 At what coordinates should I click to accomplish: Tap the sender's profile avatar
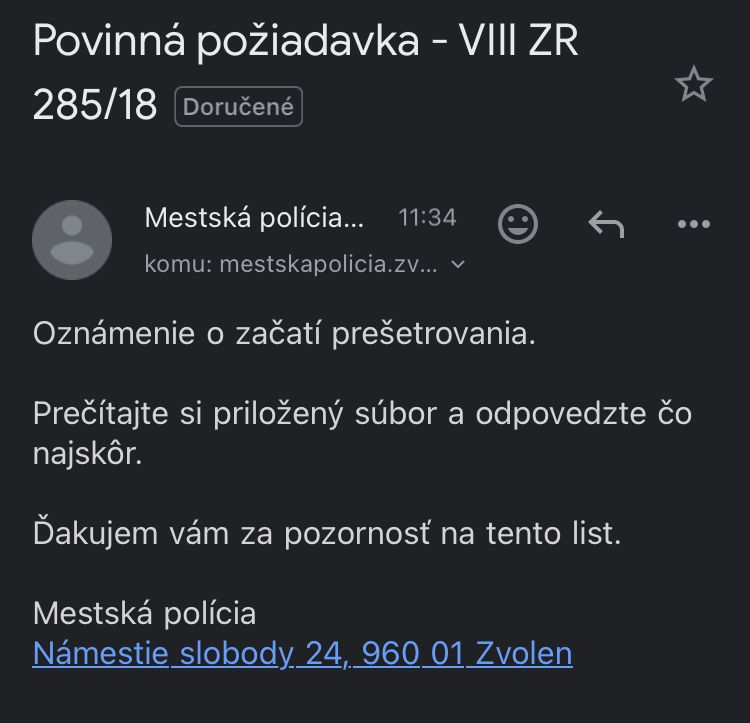pos(72,240)
